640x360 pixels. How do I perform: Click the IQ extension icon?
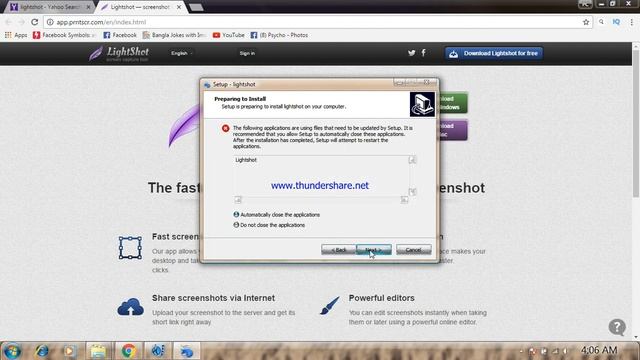[616, 22]
